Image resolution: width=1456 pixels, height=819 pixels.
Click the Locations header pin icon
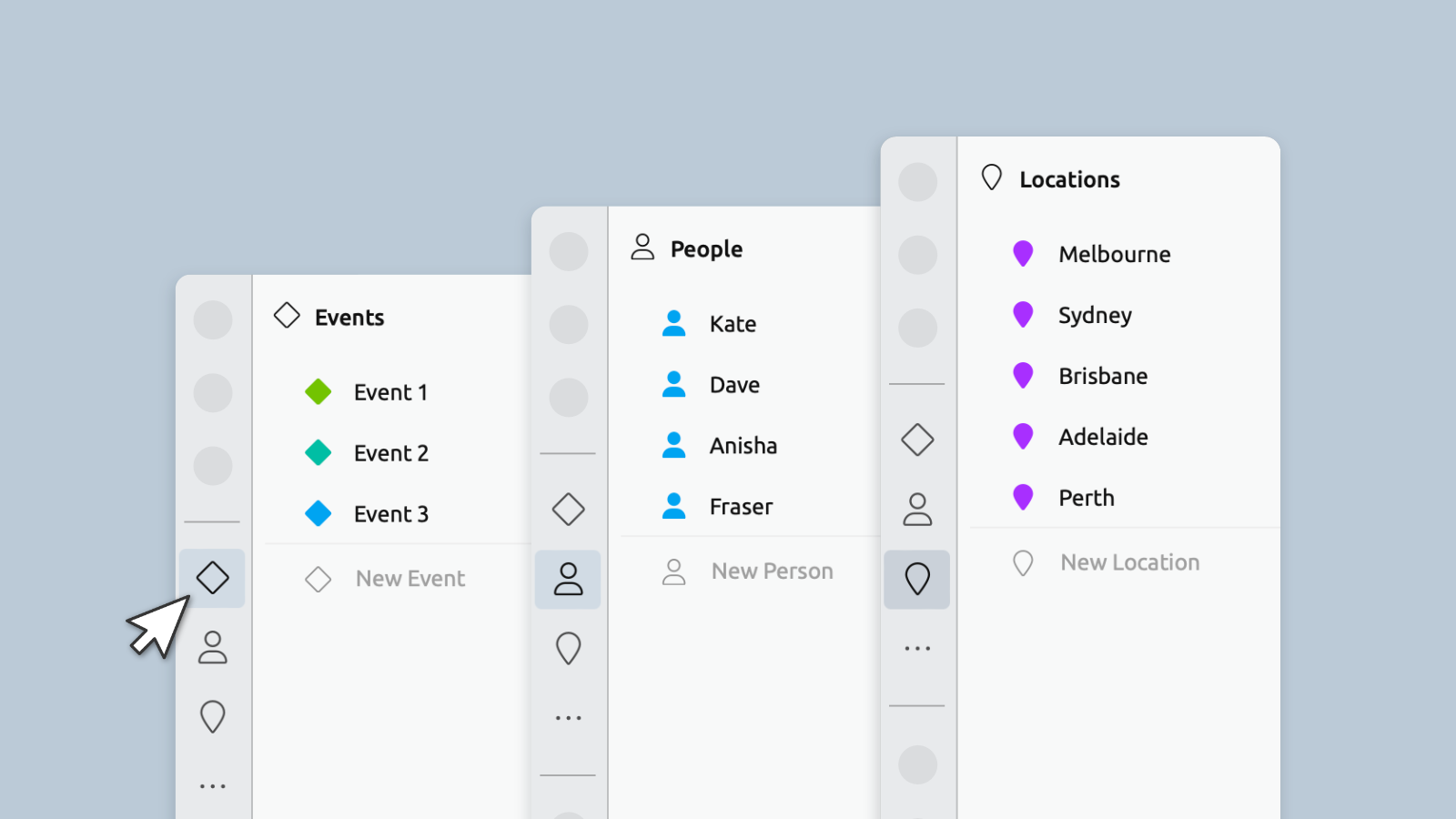[x=992, y=177]
